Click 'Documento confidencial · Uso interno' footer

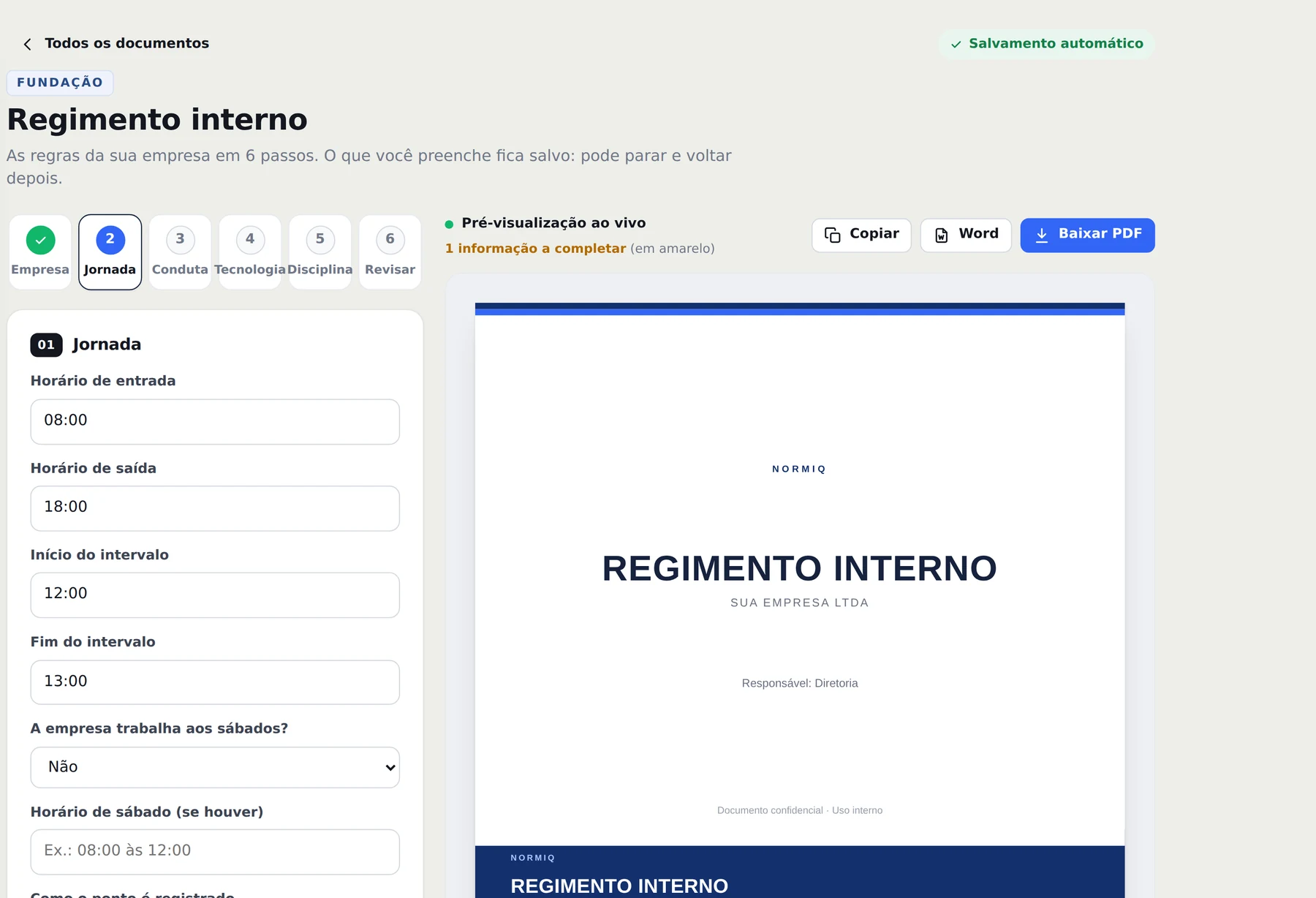tap(800, 810)
